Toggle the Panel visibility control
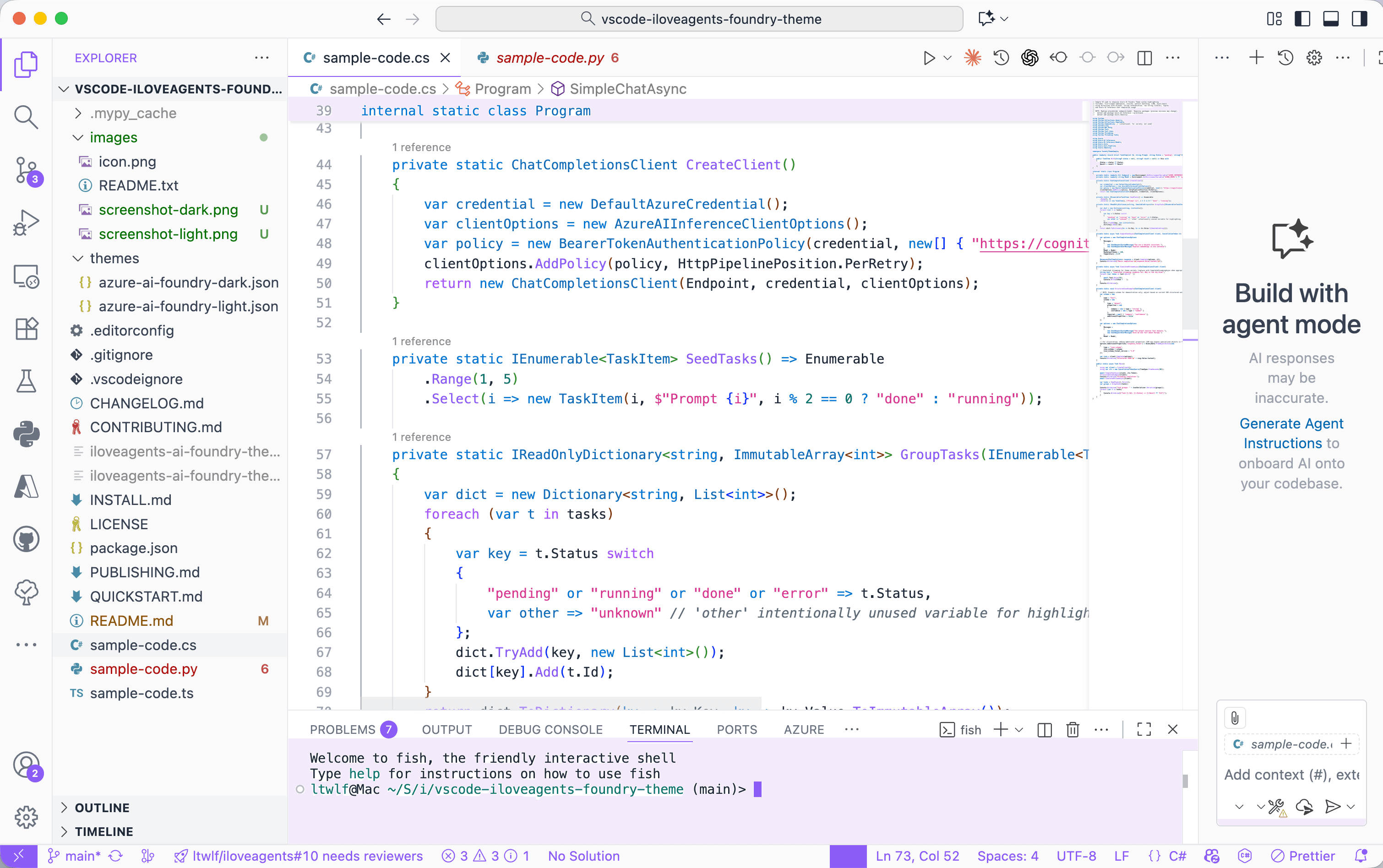Screen dimensions: 1383x868 (1331, 18)
